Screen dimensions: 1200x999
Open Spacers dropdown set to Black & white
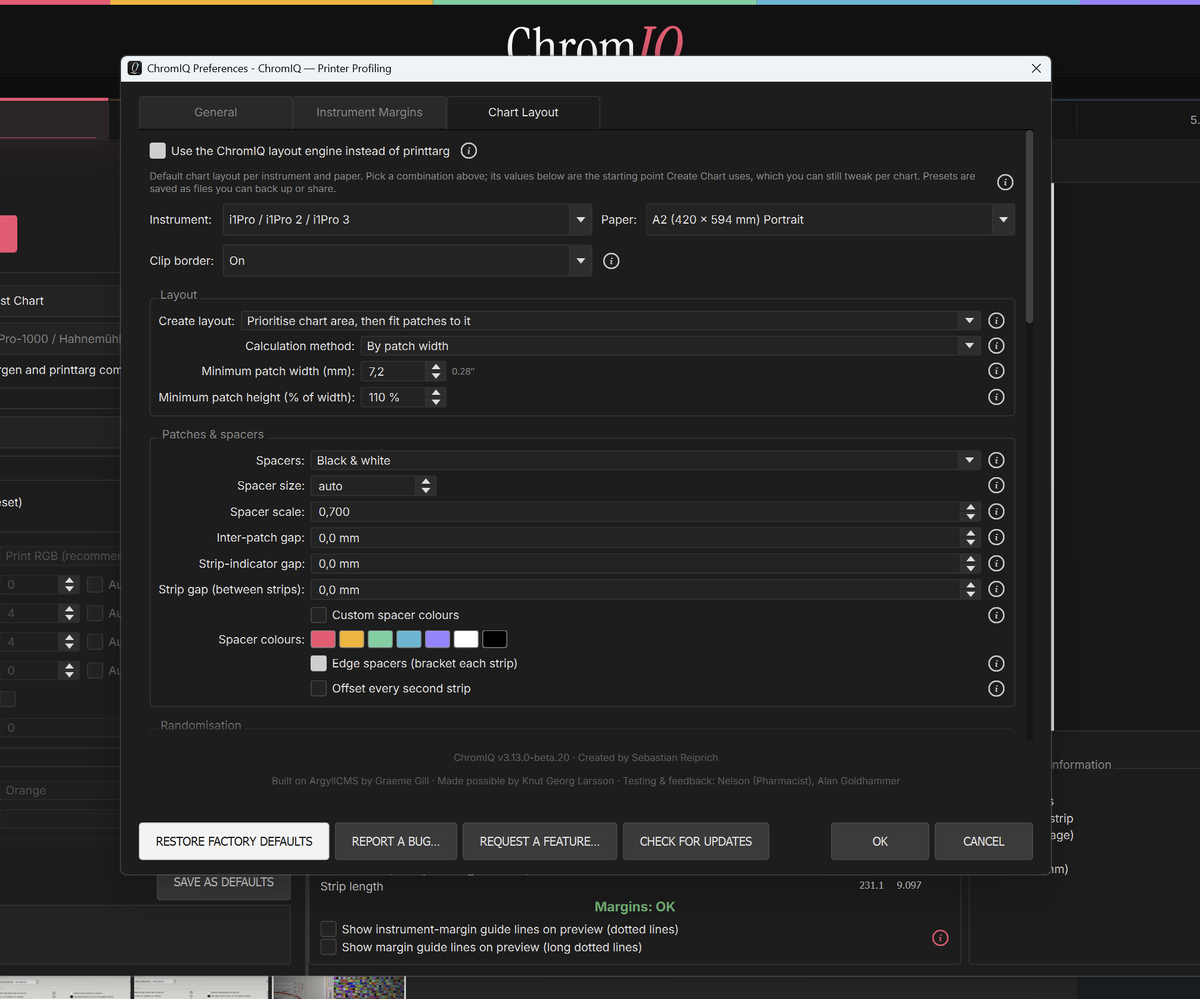tap(646, 461)
